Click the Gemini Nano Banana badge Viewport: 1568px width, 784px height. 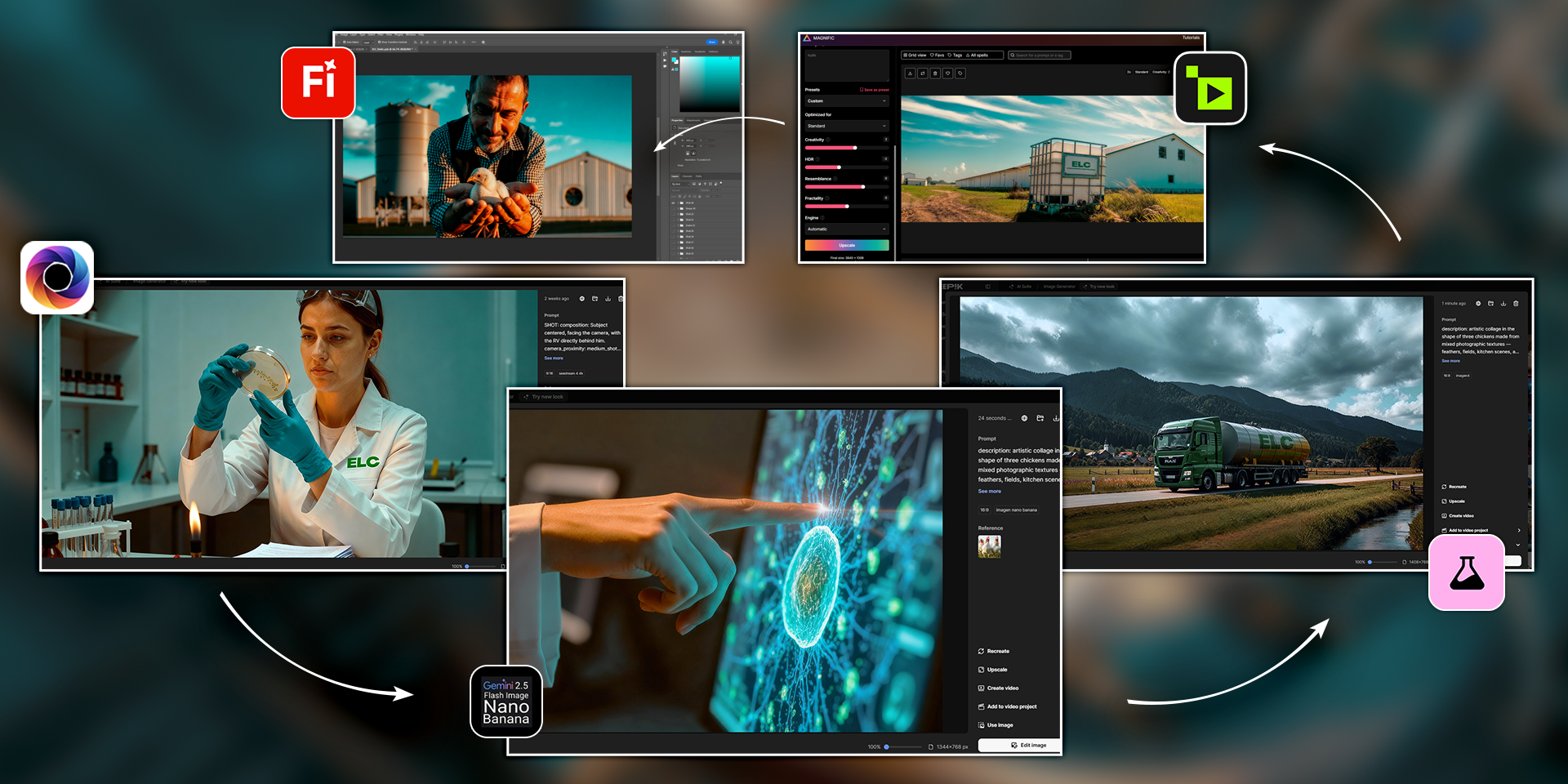point(506,702)
